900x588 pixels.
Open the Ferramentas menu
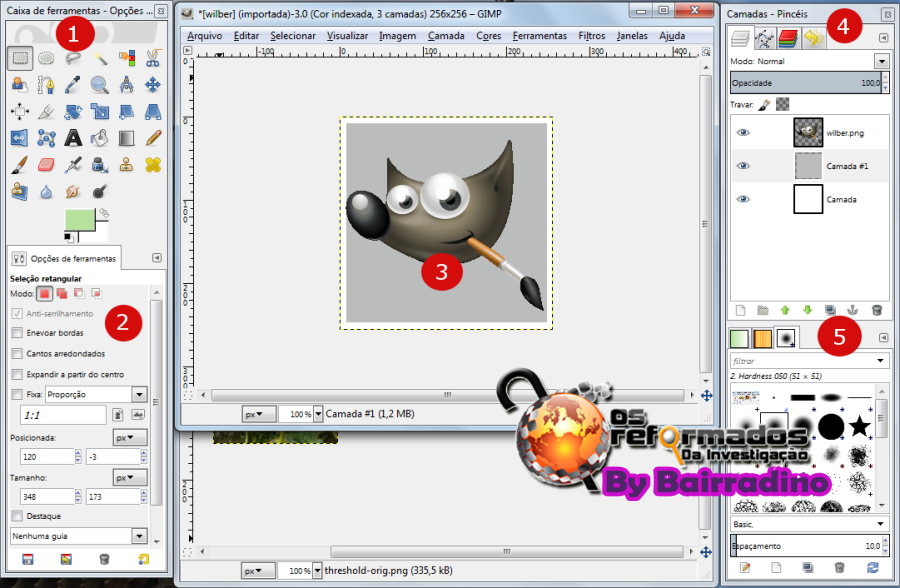pyautogui.click(x=540, y=36)
